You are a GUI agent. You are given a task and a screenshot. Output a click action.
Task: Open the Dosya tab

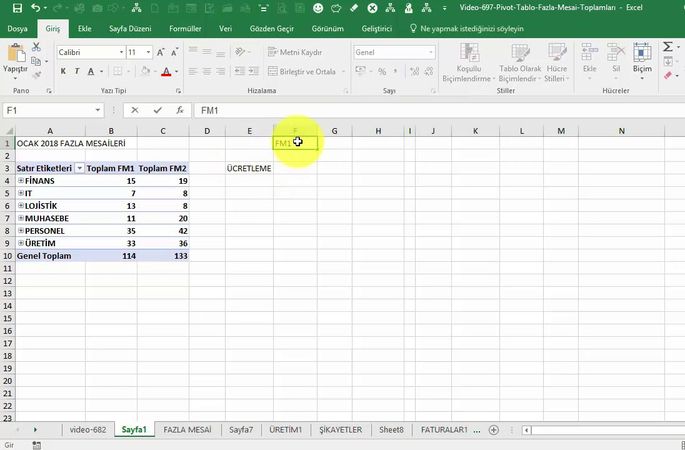pos(17,29)
